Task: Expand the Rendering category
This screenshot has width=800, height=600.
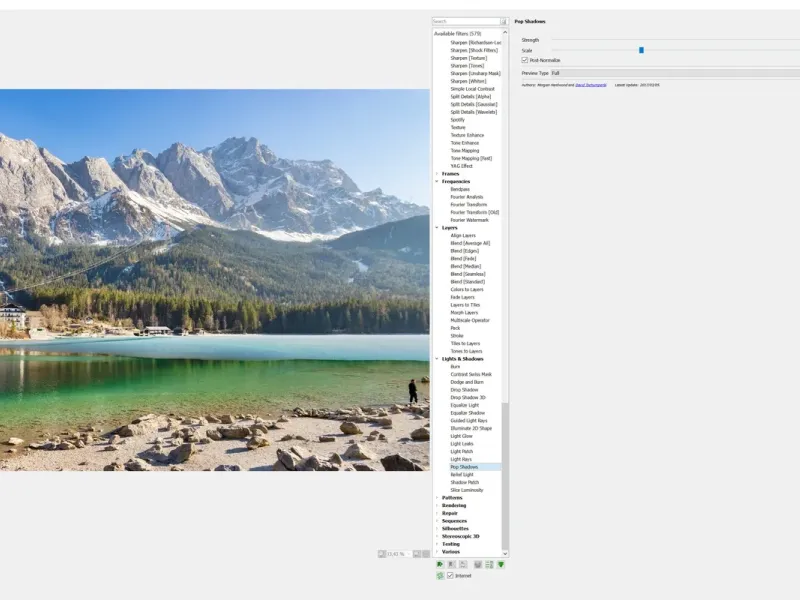Action: pyautogui.click(x=437, y=505)
